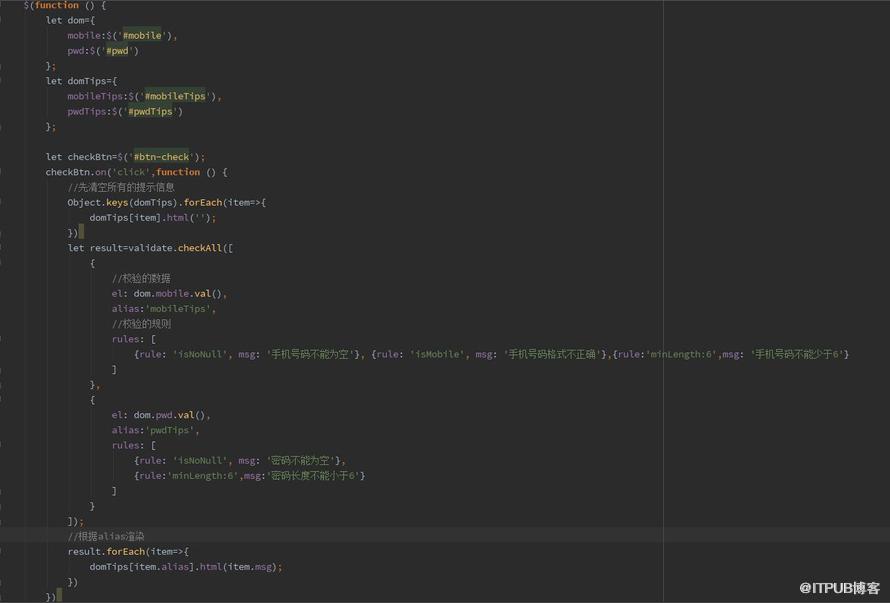Image resolution: width=890 pixels, height=603 pixels.
Task: Click the domTips[item].html('') statement
Action: 153,217
